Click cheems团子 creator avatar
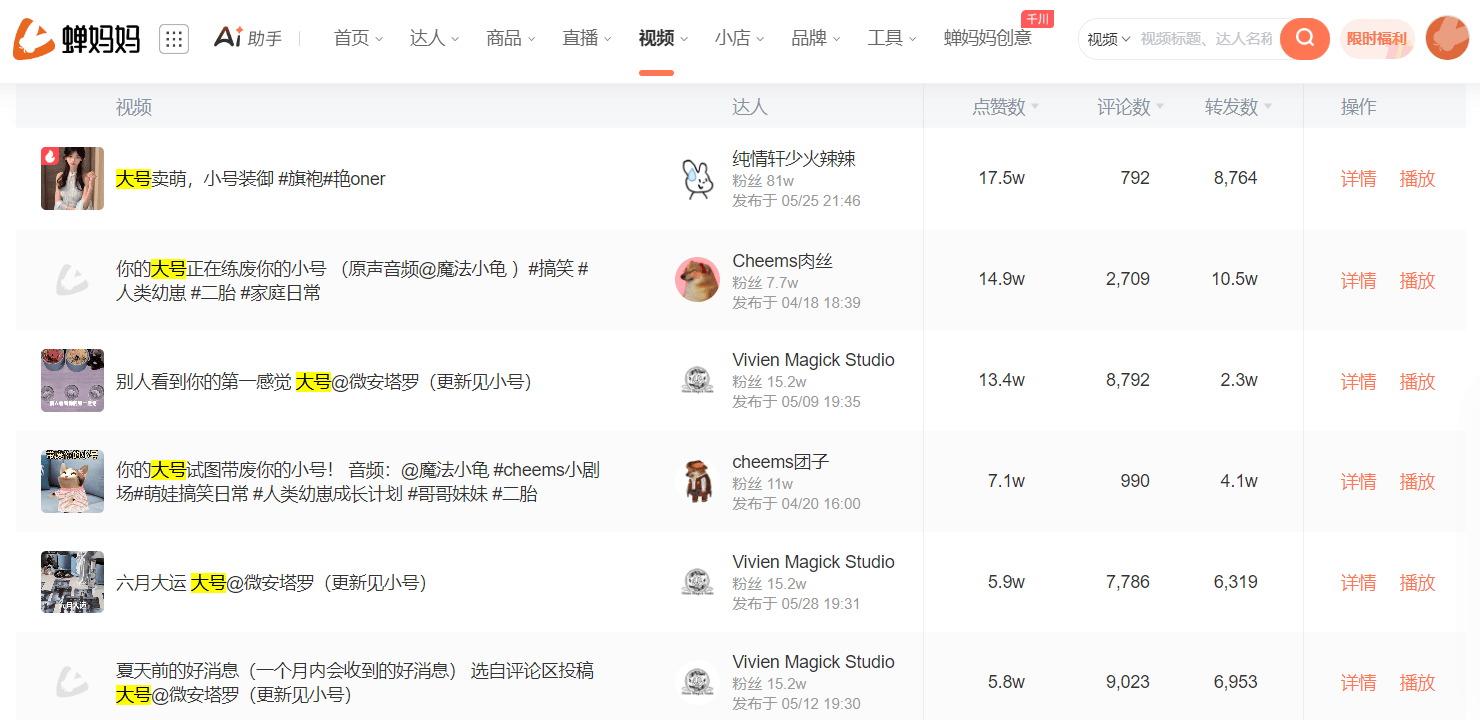 pos(696,481)
